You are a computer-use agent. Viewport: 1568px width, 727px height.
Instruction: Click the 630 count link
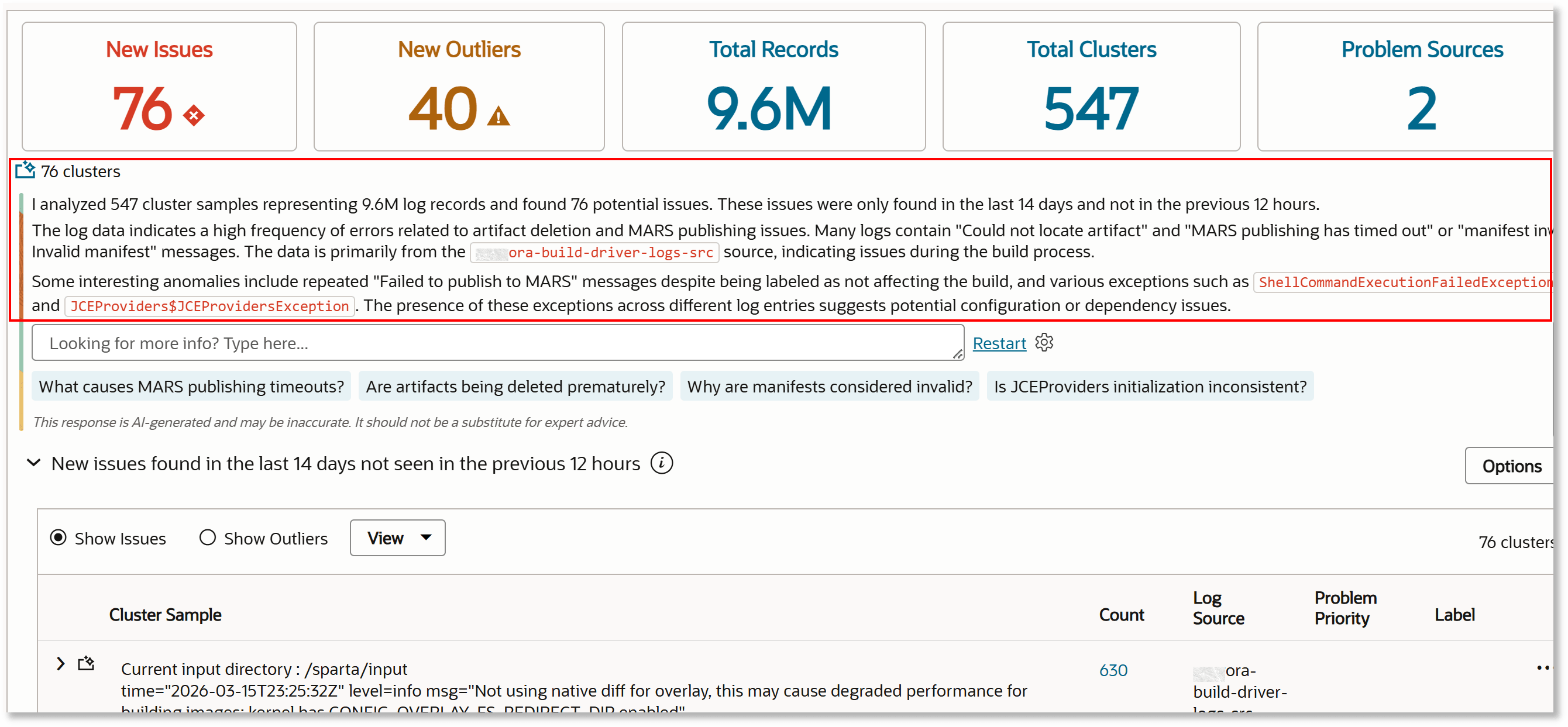[1113, 670]
